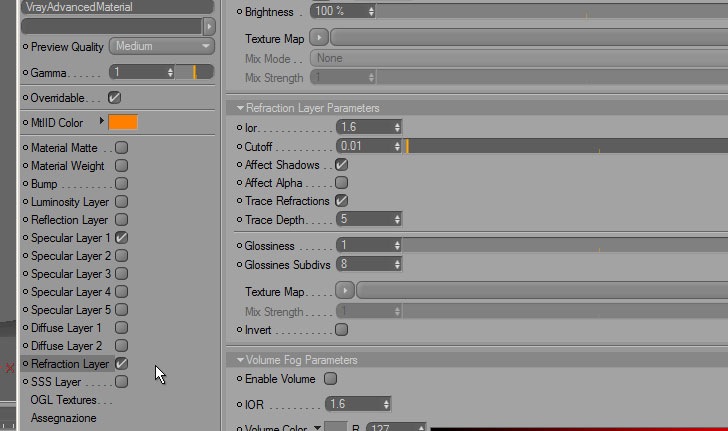
Task: Click the Brightness percentage spinner arrows
Action: [371, 12]
